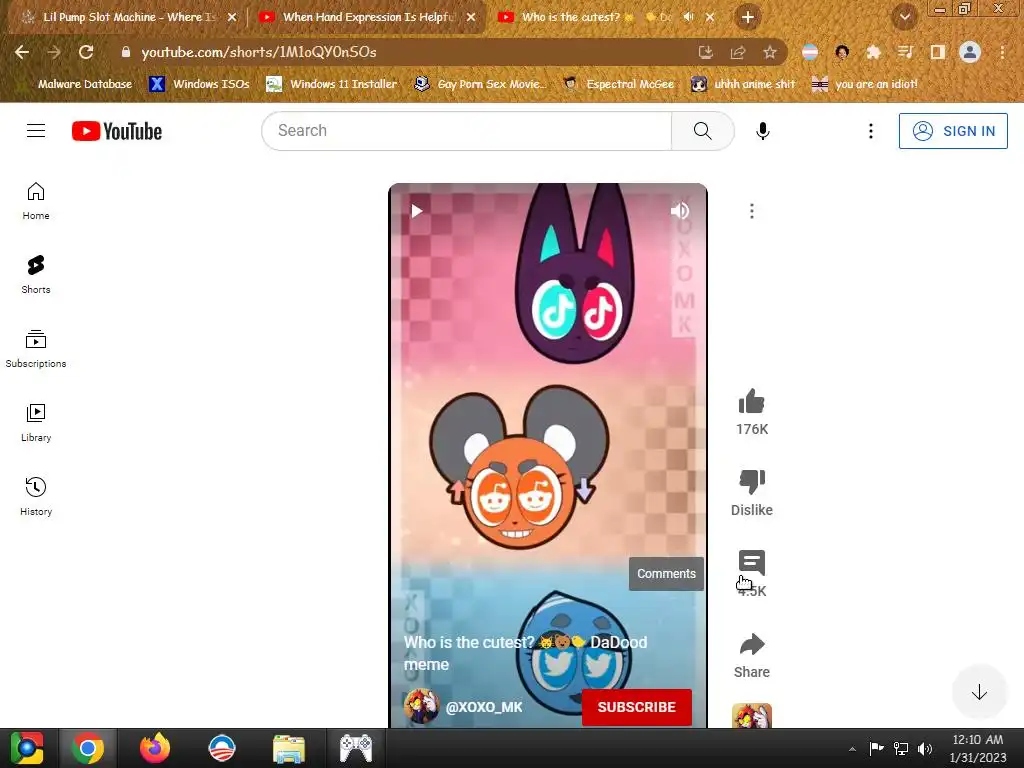Click the channel thumbnail below the Share button
Viewport: 1024px width, 768px height.
(752, 715)
